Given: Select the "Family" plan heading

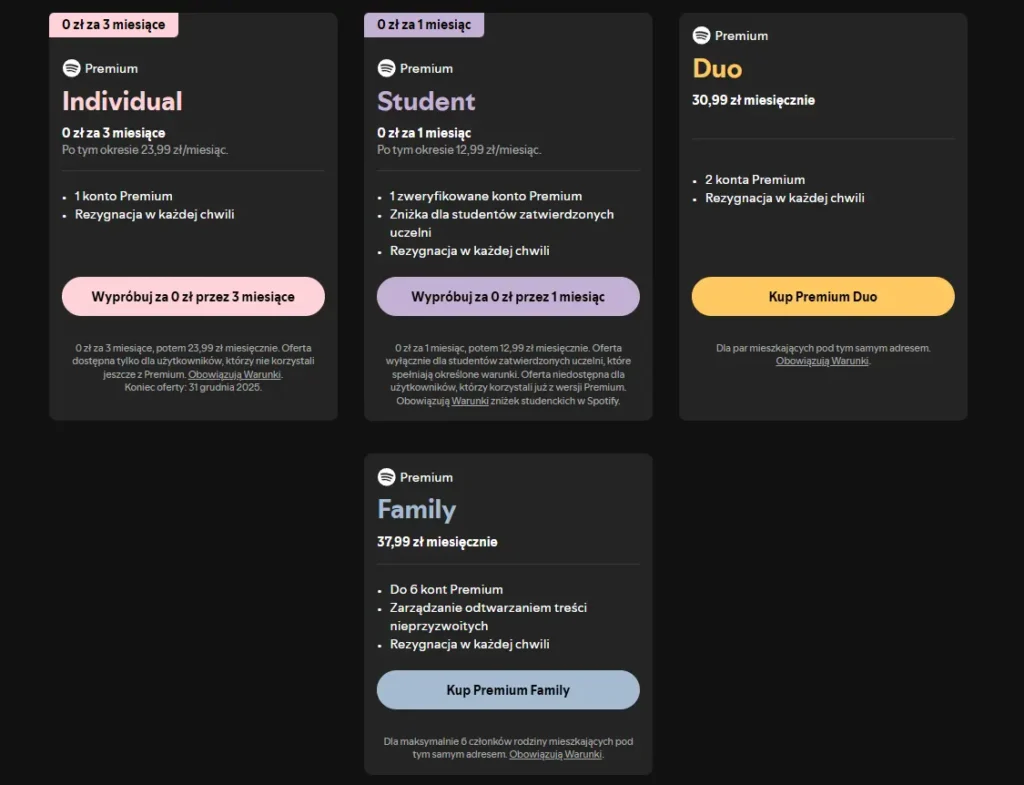Looking at the screenshot, I should click(416, 510).
